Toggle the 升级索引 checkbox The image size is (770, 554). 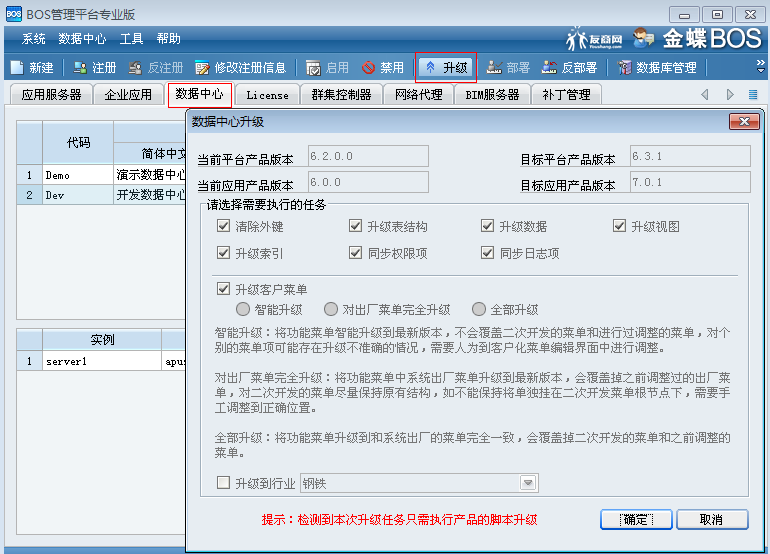(223, 253)
